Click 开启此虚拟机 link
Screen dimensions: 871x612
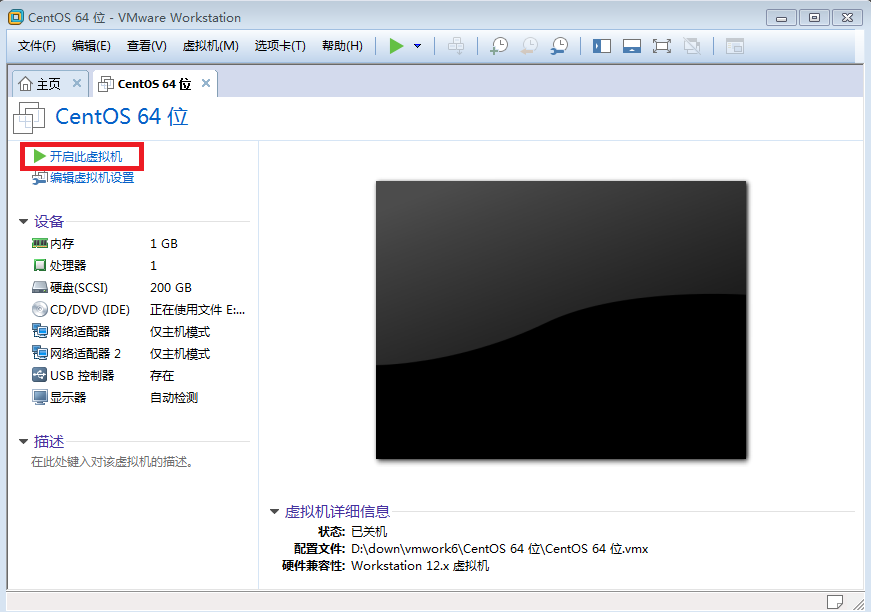click(86, 157)
